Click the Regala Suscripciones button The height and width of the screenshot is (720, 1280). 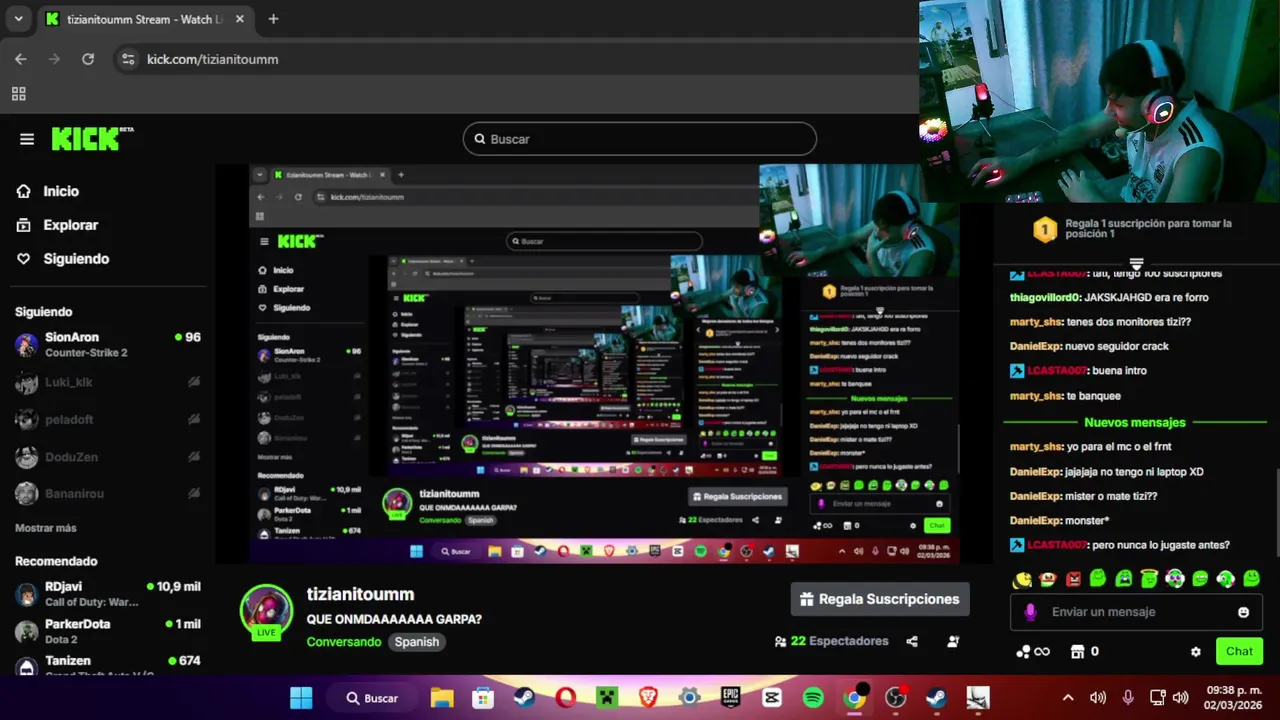[x=880, y=599]
